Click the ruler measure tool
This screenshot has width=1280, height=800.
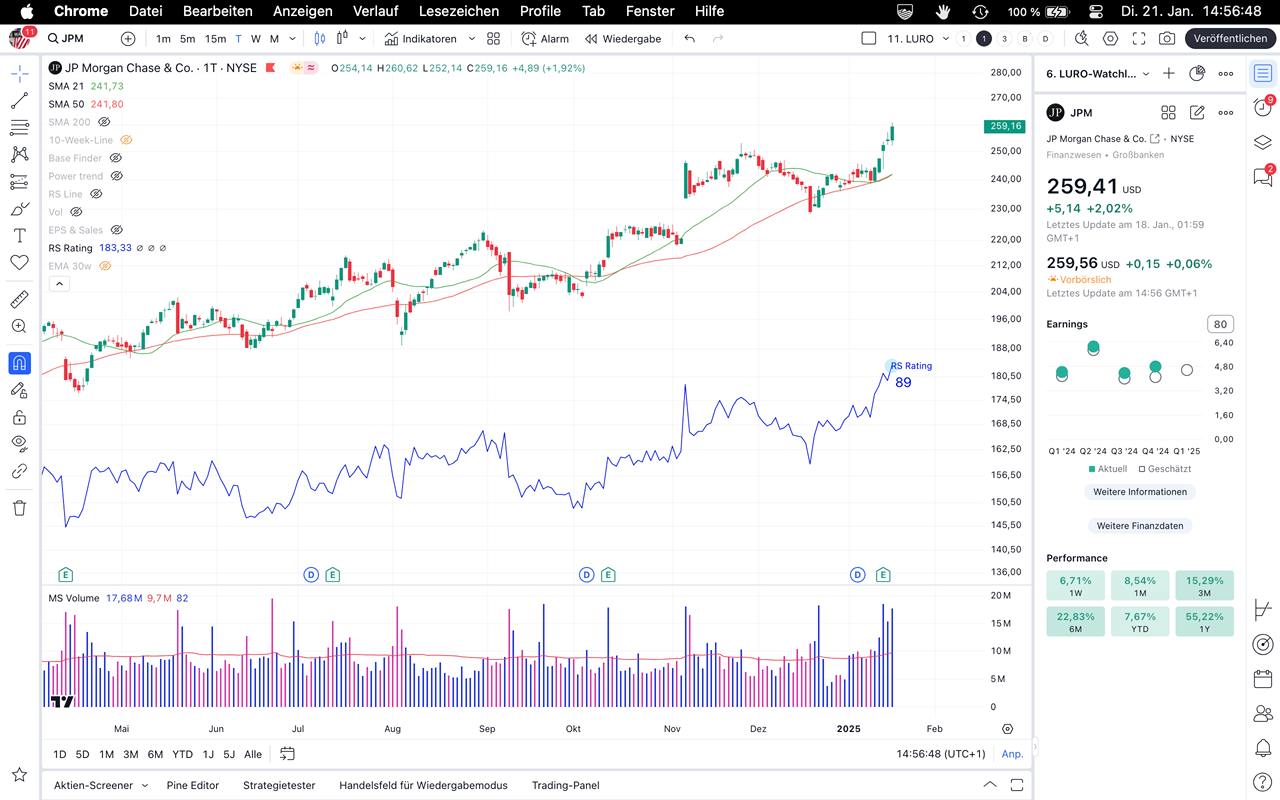19,299
